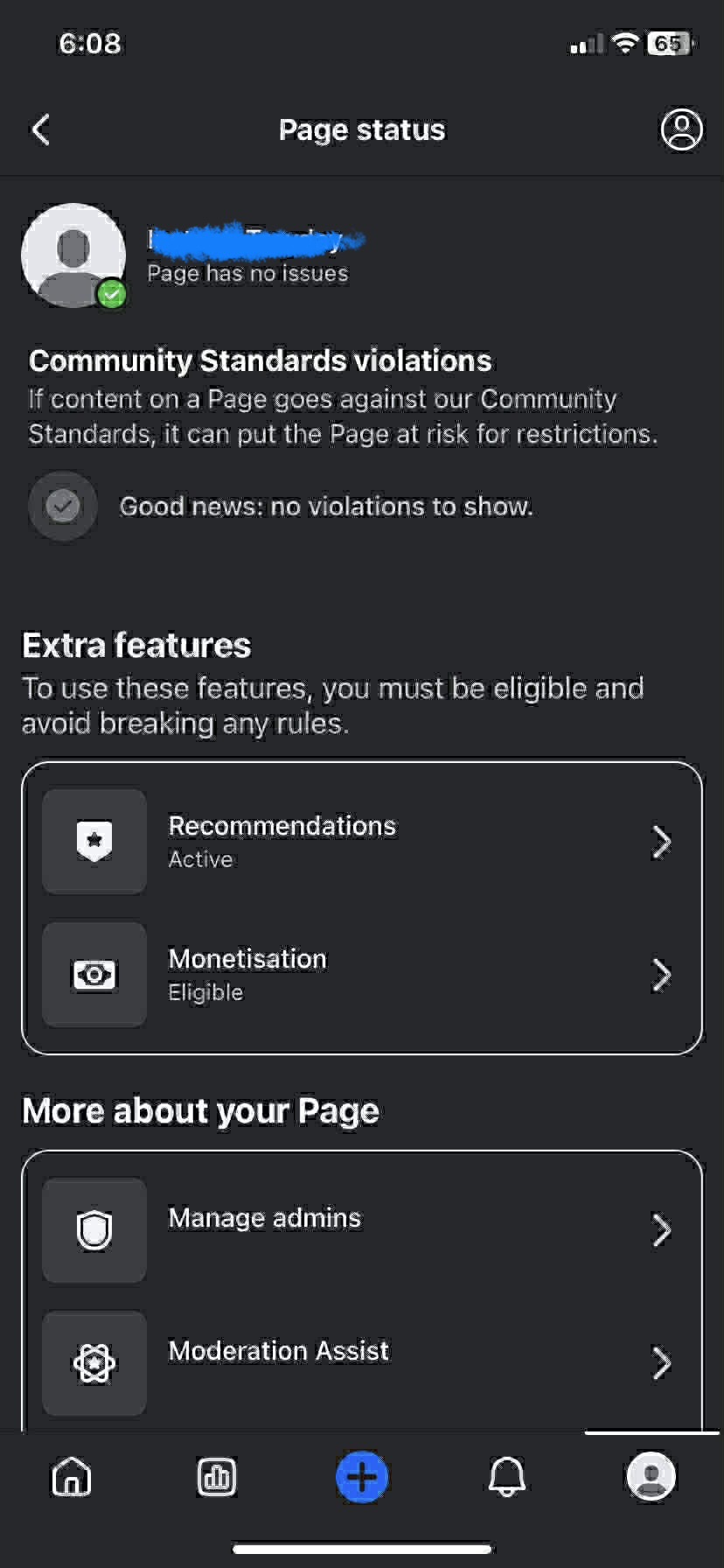Expand the Manage admins chevron
This screenshot has width=724, height=1568.
click(x=662, y=1230)
